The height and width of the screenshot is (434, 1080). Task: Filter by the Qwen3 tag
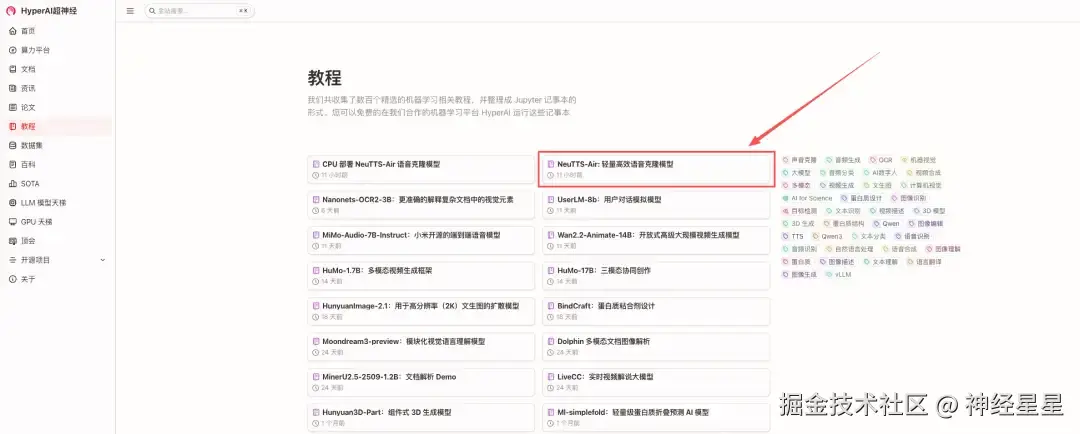tap(827, 236)
